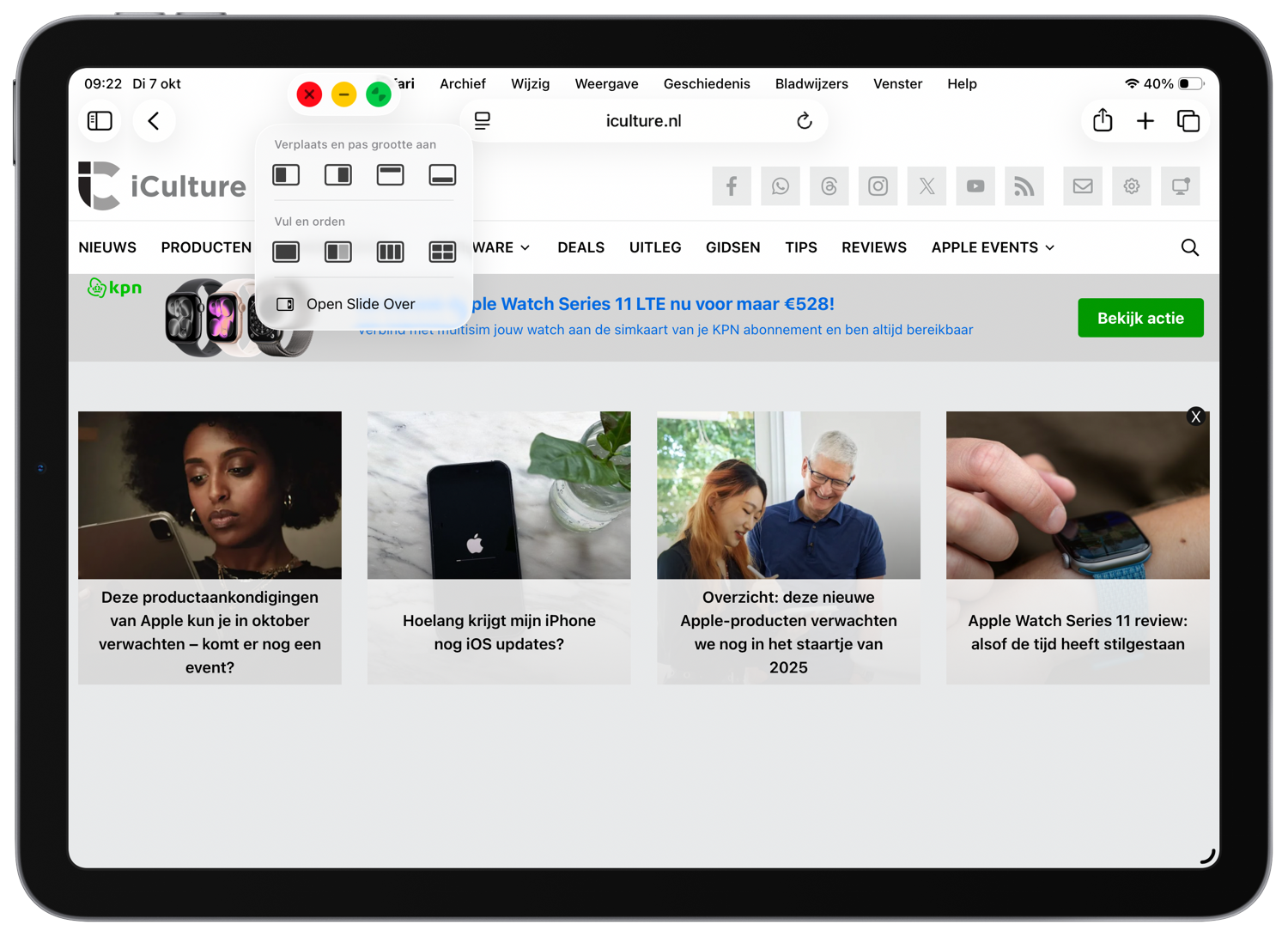Open the iCulture settings gear icon
Image resolution: width=1288 pixels, height=937 pixels.
click(1131, 186)
